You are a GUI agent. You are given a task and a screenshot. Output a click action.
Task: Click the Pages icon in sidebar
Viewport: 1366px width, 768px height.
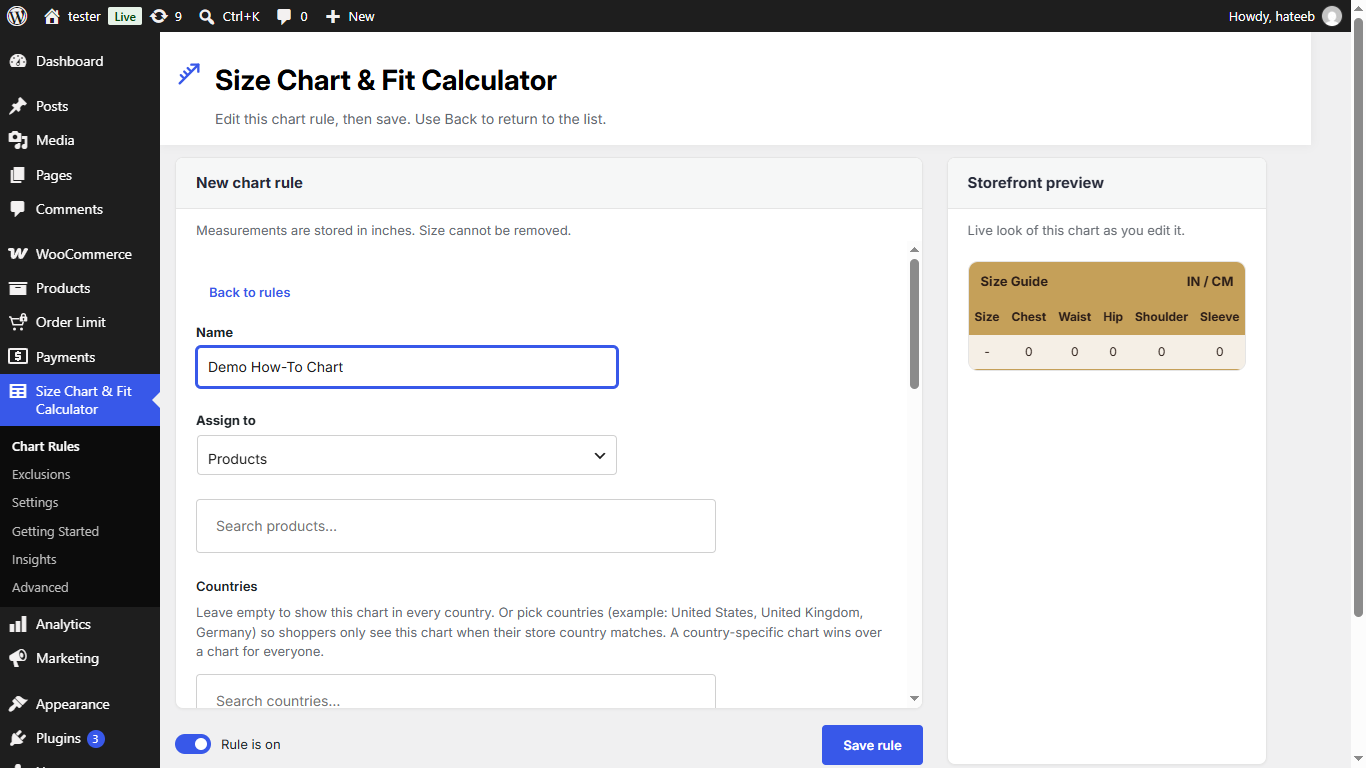click(18, 175)
